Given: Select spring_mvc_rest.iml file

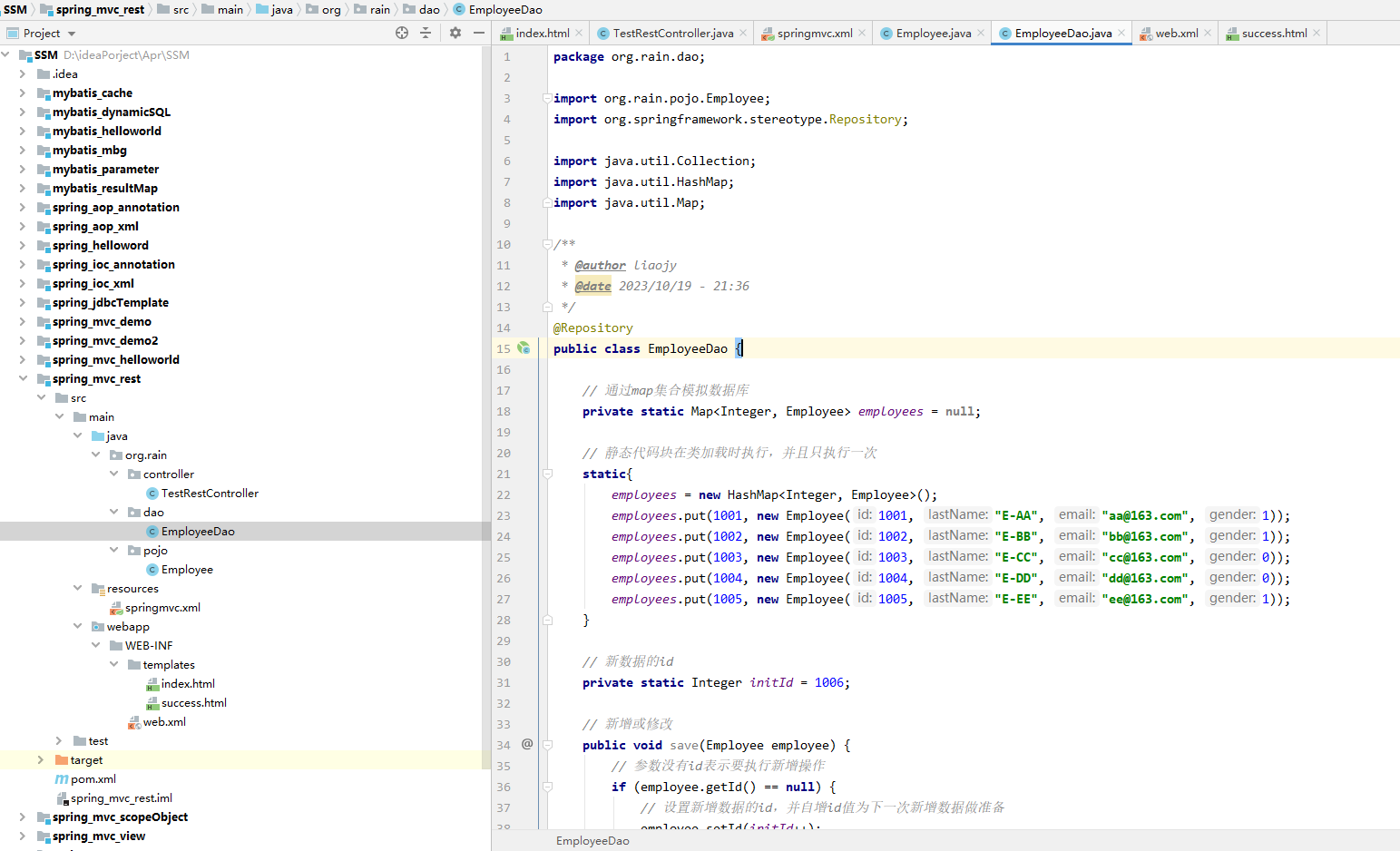Looking at the screenshot, I should (x=122, y=798).
